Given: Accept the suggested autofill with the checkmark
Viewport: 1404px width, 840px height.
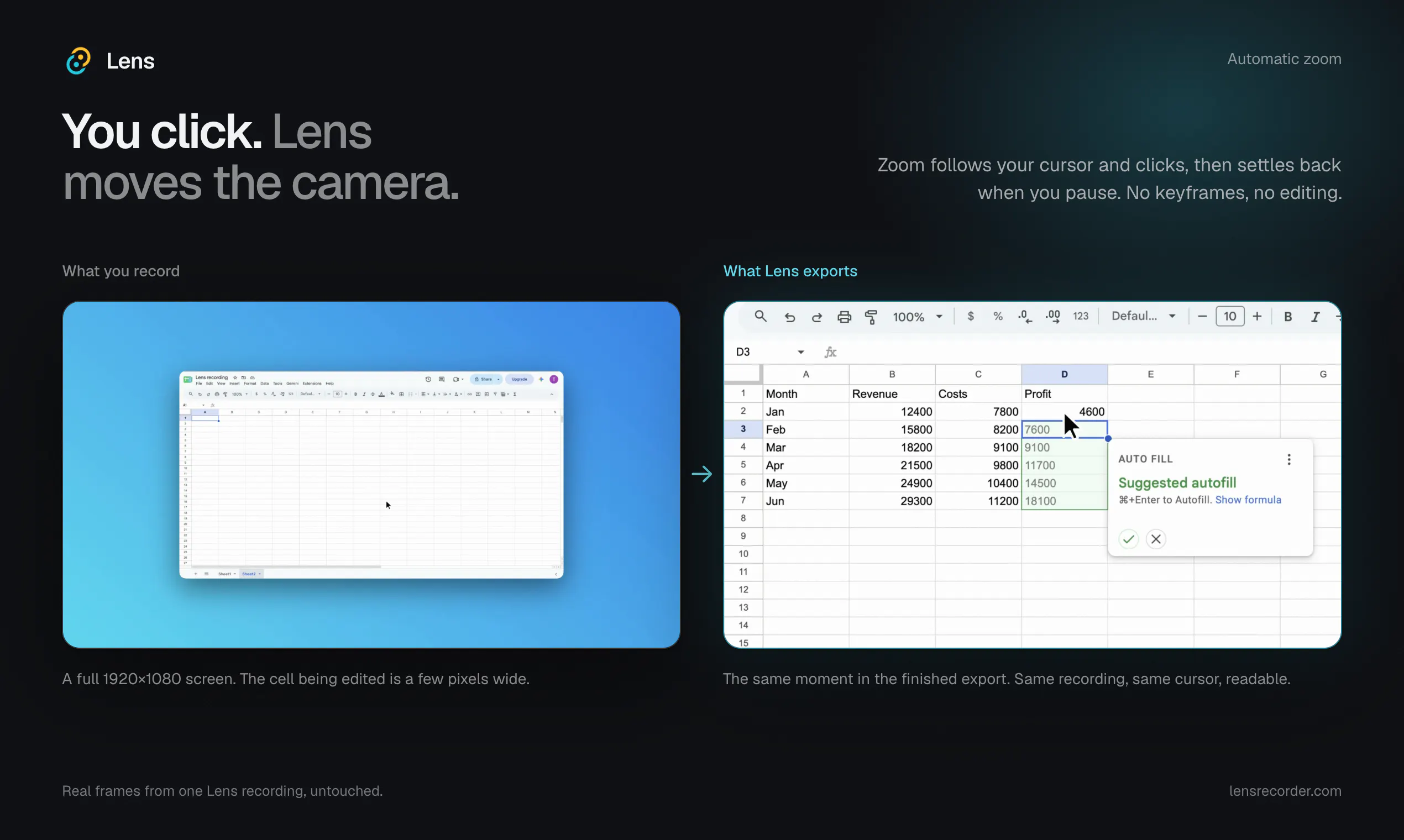Looking at the screenshot, I should (x=1128, y=539).
